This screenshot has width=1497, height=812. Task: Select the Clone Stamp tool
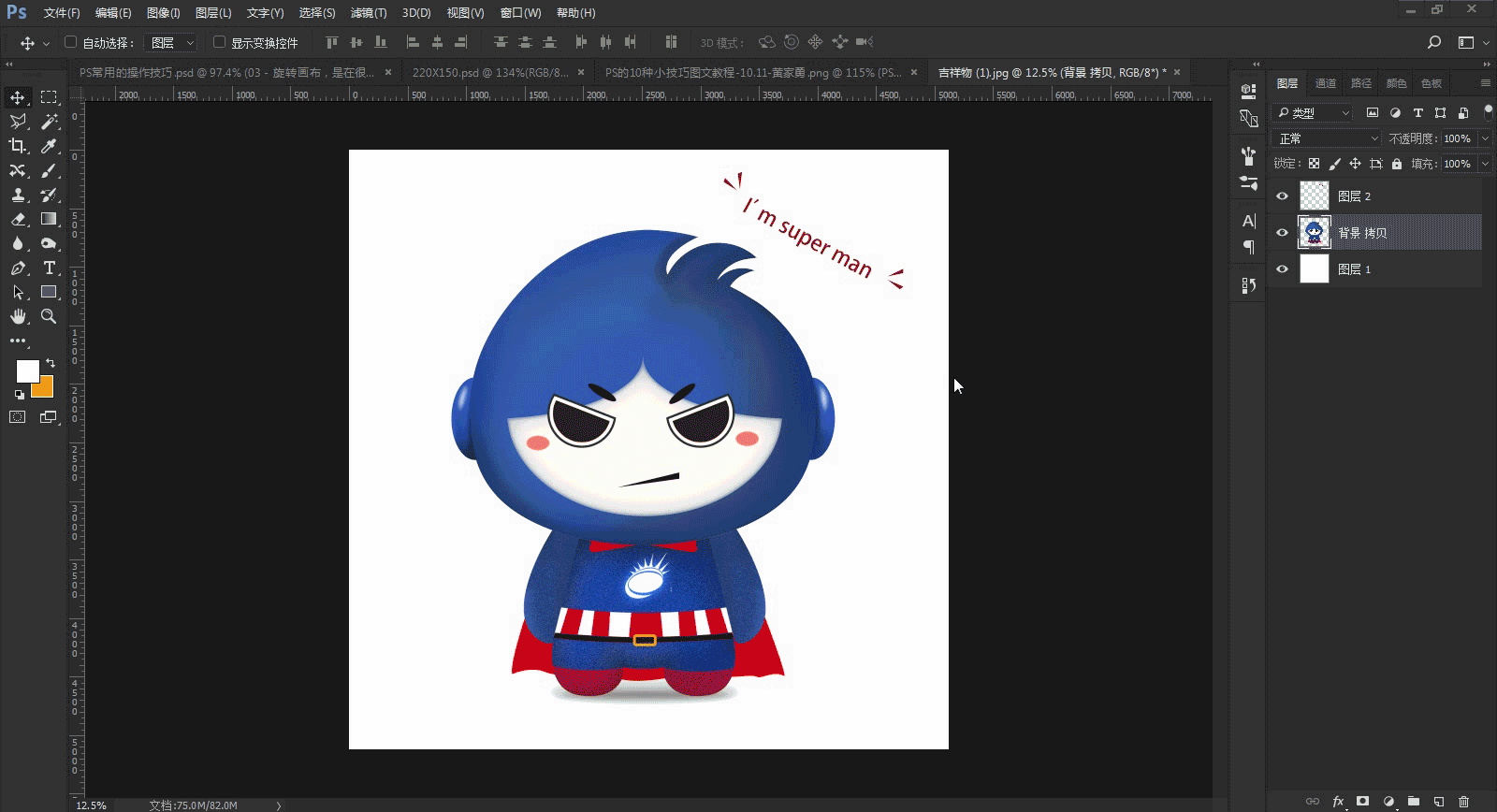click(x=18, y=195)
